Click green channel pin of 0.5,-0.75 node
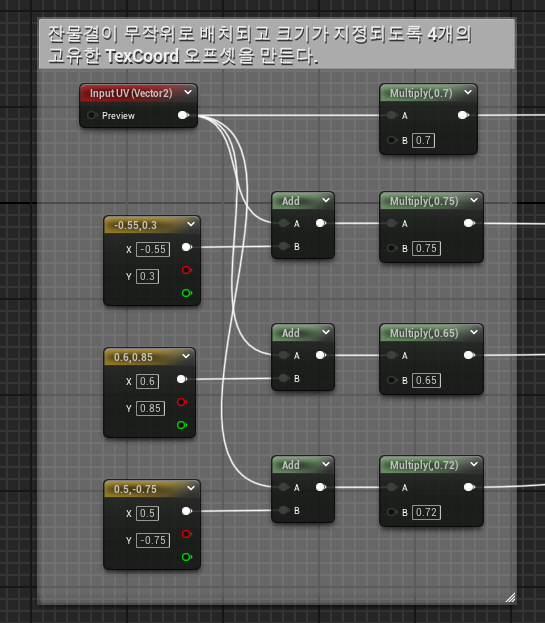545x623 pixels. pyautogui.click(x=187, y=557)
